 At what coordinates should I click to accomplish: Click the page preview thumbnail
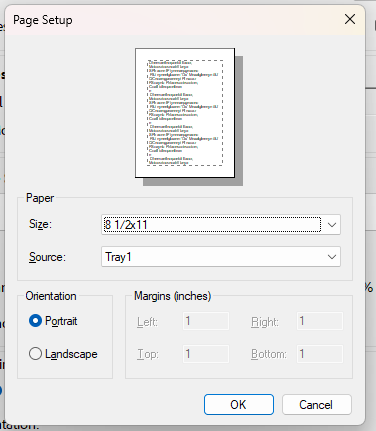pos(185,113)
